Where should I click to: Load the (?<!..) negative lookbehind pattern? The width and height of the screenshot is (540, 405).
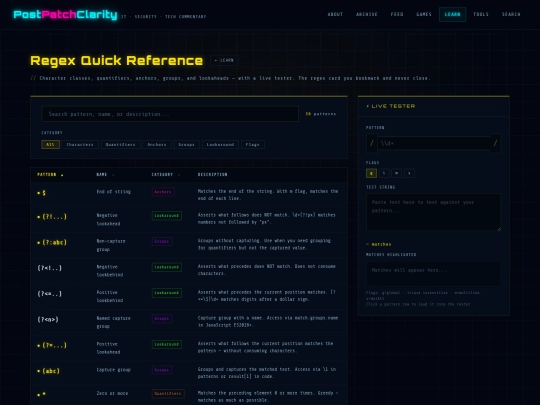click(x=189, y=271)
